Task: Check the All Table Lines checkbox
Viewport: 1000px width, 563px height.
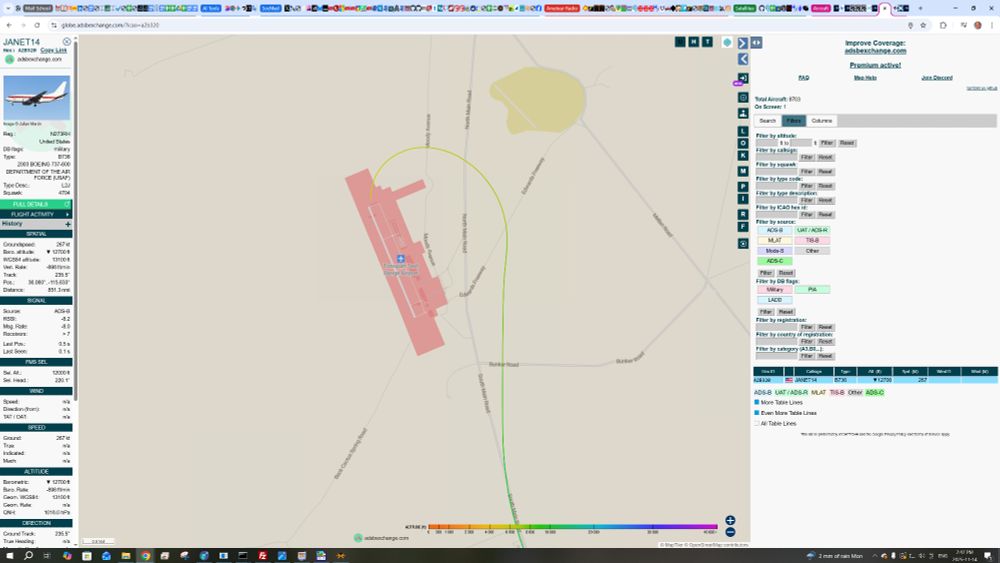Action: [x=757, y=423]
